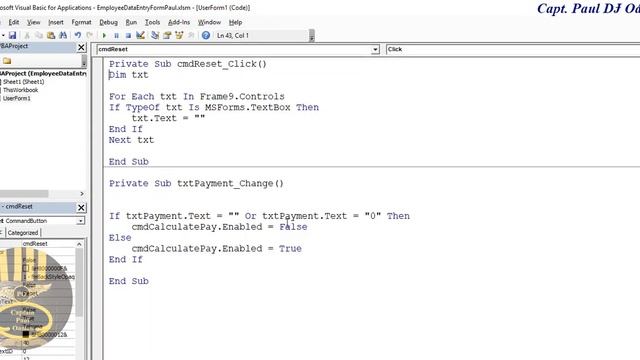Undo the last edit with the blue arrow

point(78,36)
